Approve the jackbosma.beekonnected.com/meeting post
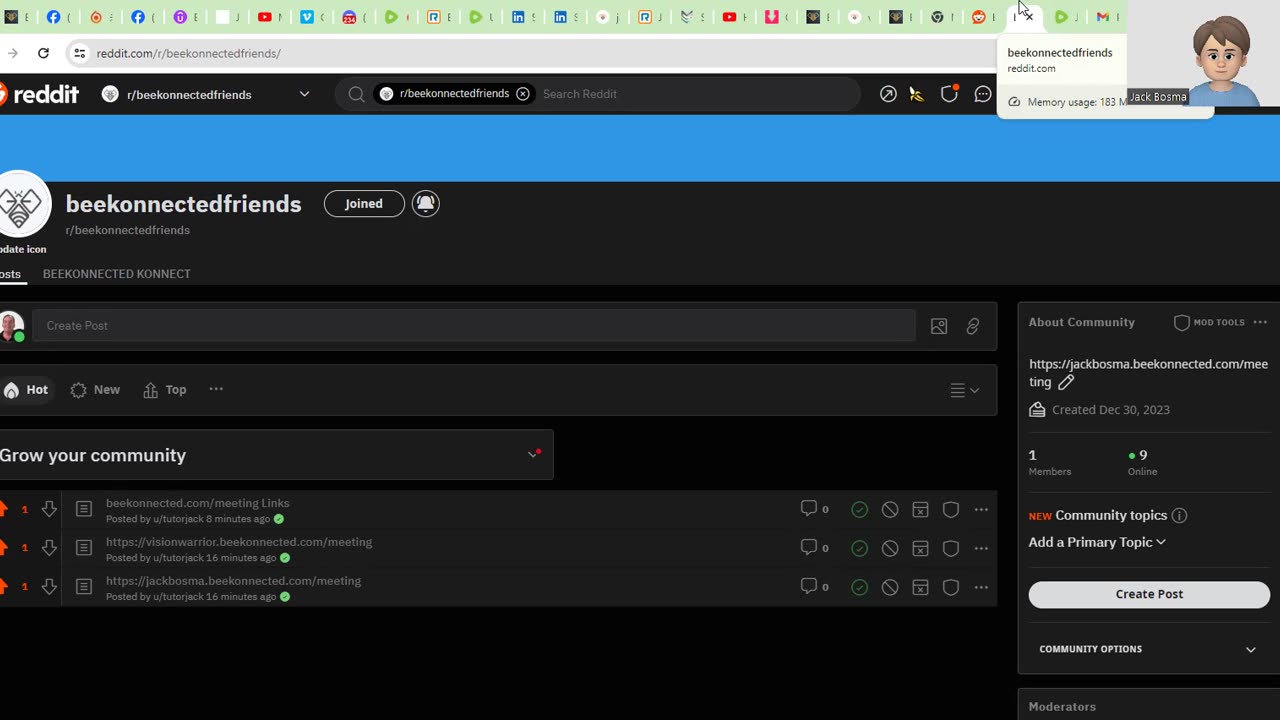Viewport: 1280px width, 720px height. click(859, 588)
